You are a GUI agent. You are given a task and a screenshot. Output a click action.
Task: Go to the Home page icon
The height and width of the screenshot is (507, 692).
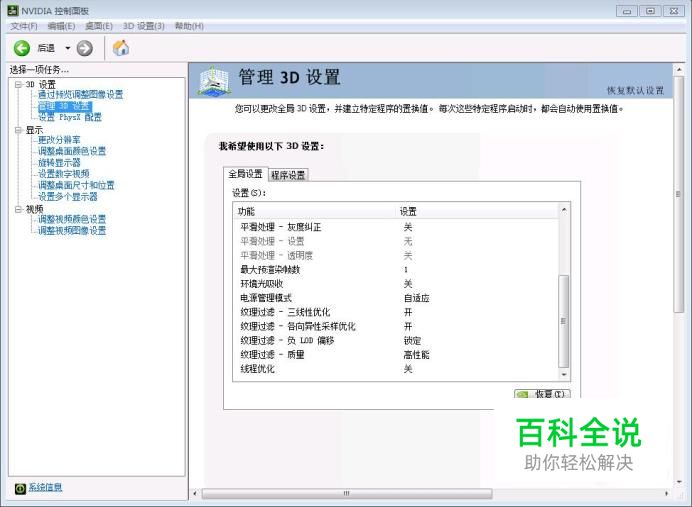120,48
